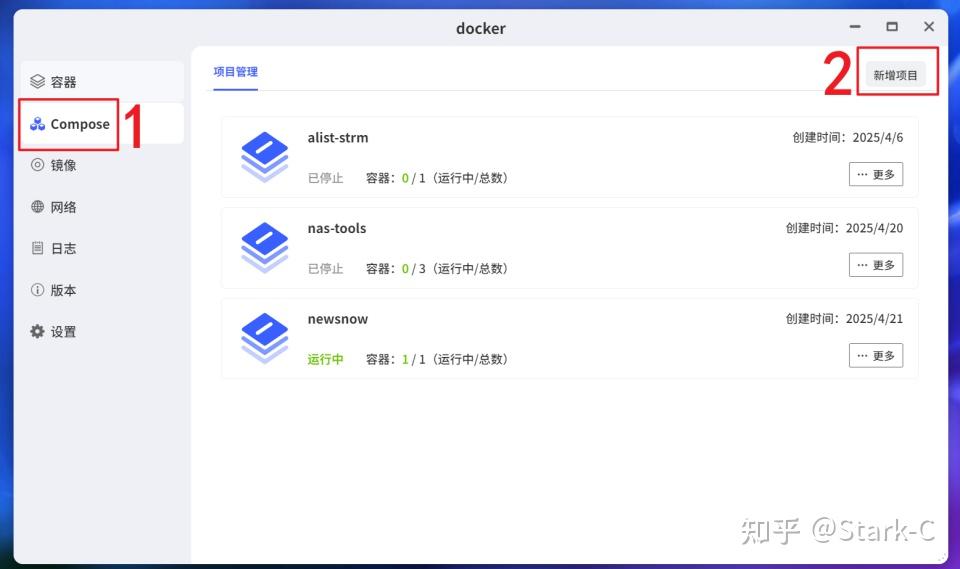Screen dimensions: 960x569
Task: Click creation date 2025/4/6
Action: [x=877, y=137]
